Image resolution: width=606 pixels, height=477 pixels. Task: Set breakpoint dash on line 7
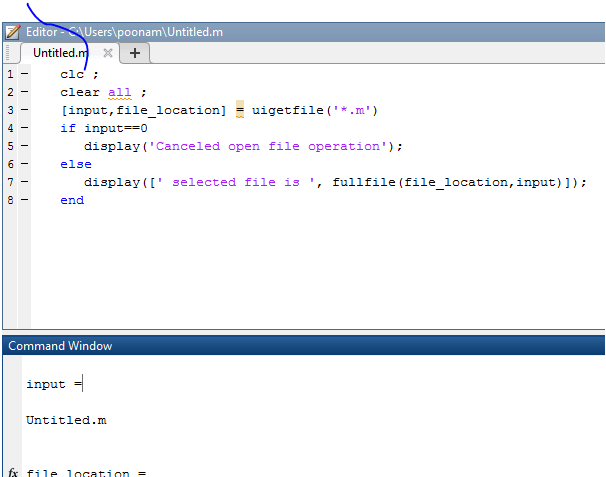(24, 182)
